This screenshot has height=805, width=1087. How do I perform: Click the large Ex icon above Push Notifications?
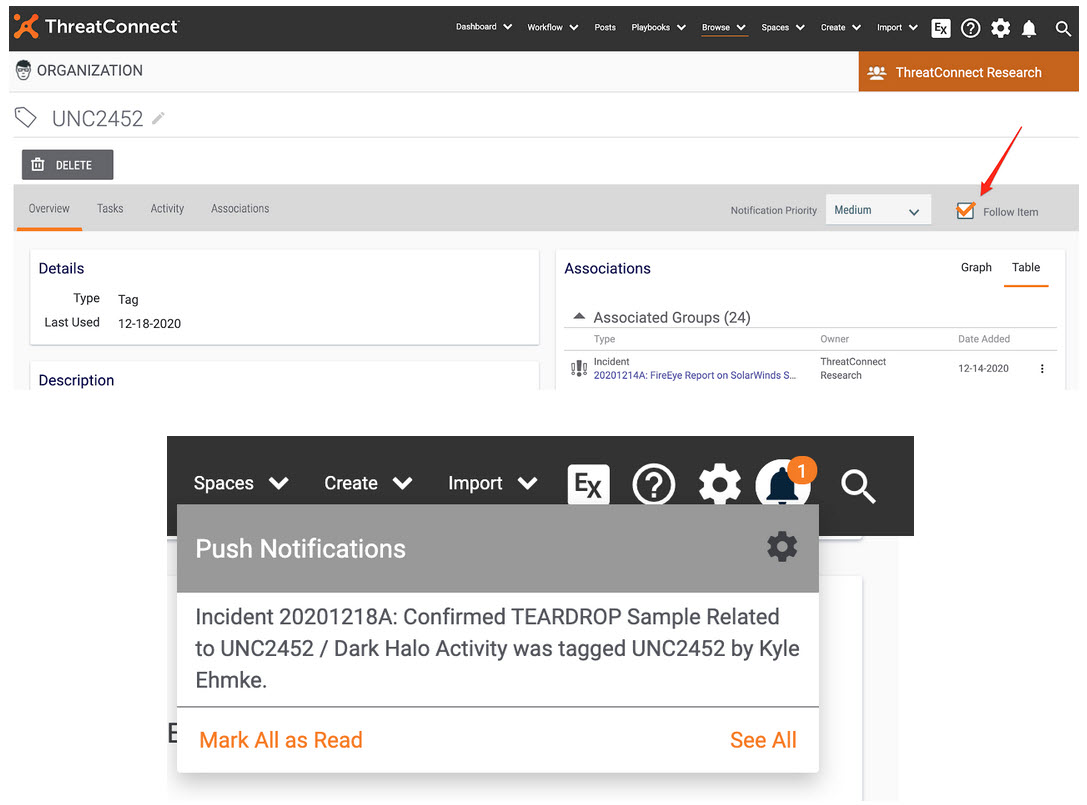(589, 483)
